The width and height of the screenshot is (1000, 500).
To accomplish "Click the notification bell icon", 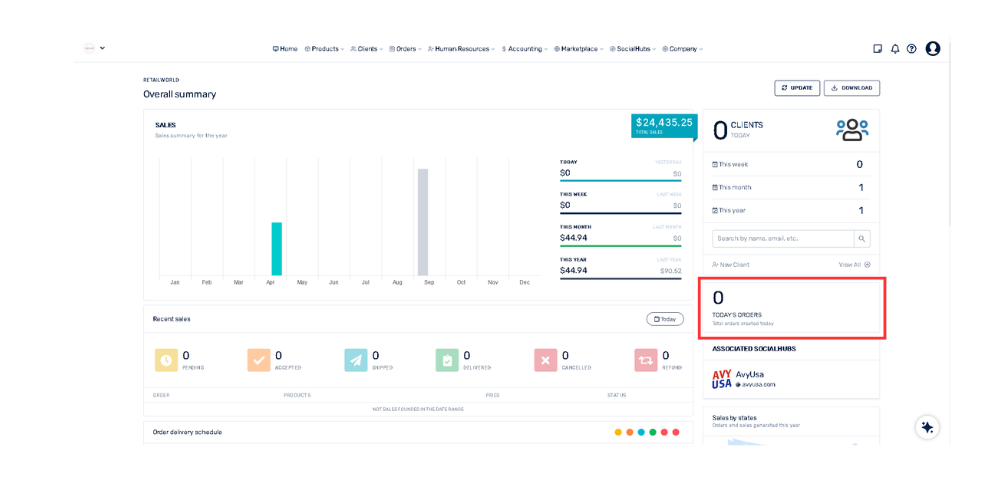I will coord(895,49).
